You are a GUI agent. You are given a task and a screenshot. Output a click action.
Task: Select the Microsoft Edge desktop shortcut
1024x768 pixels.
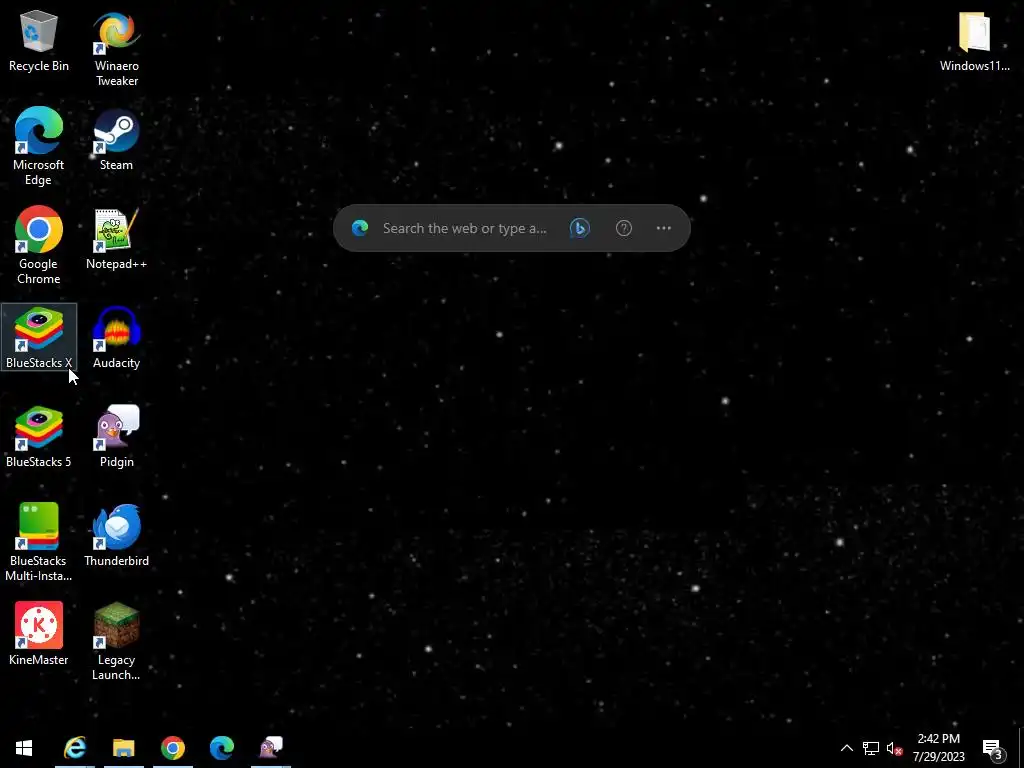(x=39, y=146)
